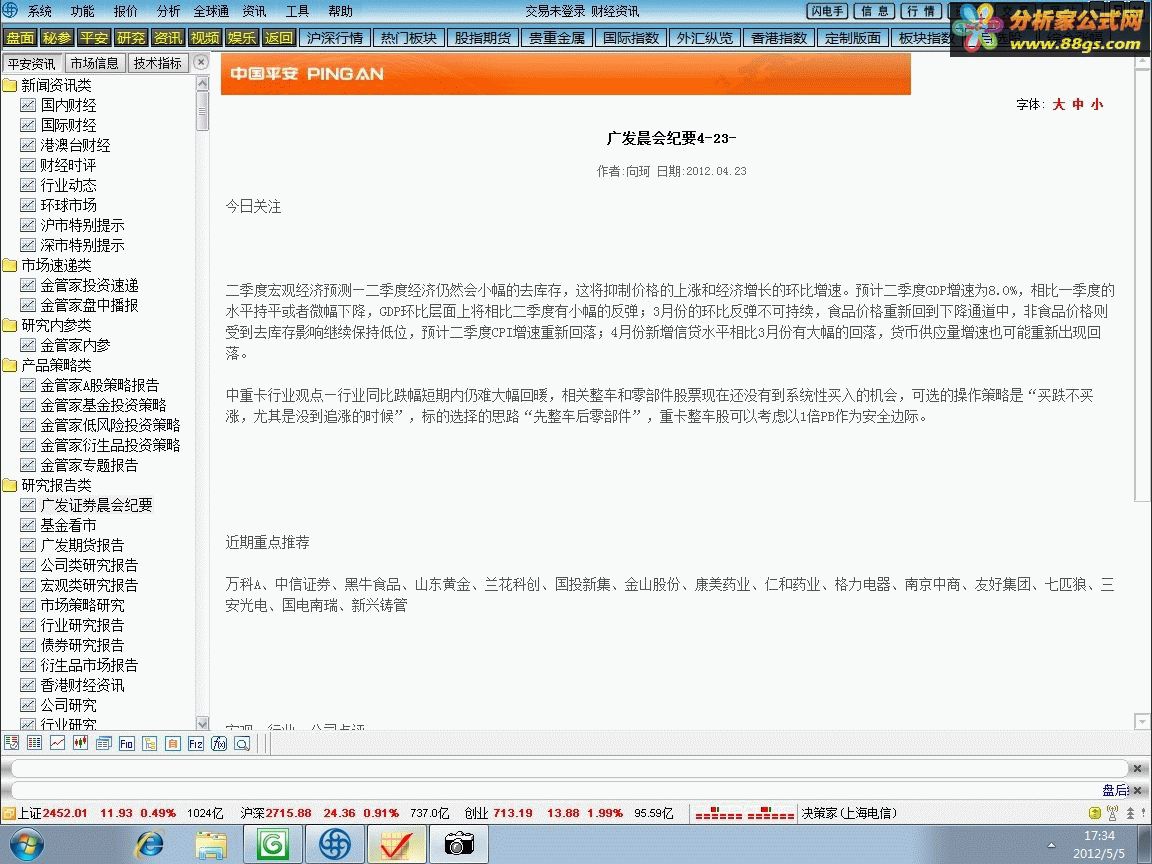Open the green G application on taskbar

tap(273, 845)
